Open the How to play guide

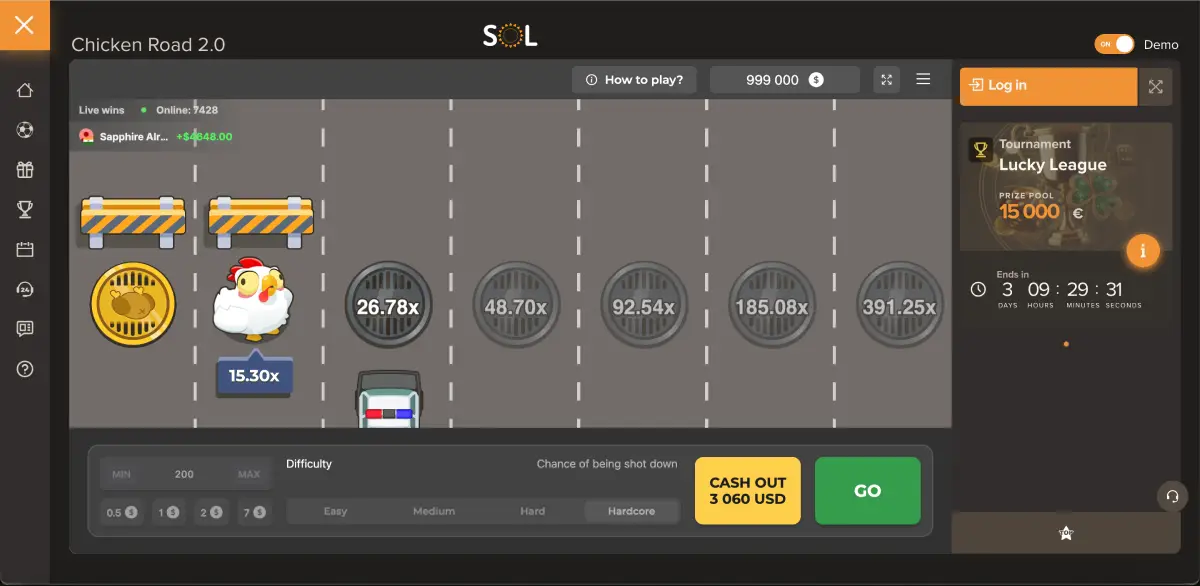(634, 79)
